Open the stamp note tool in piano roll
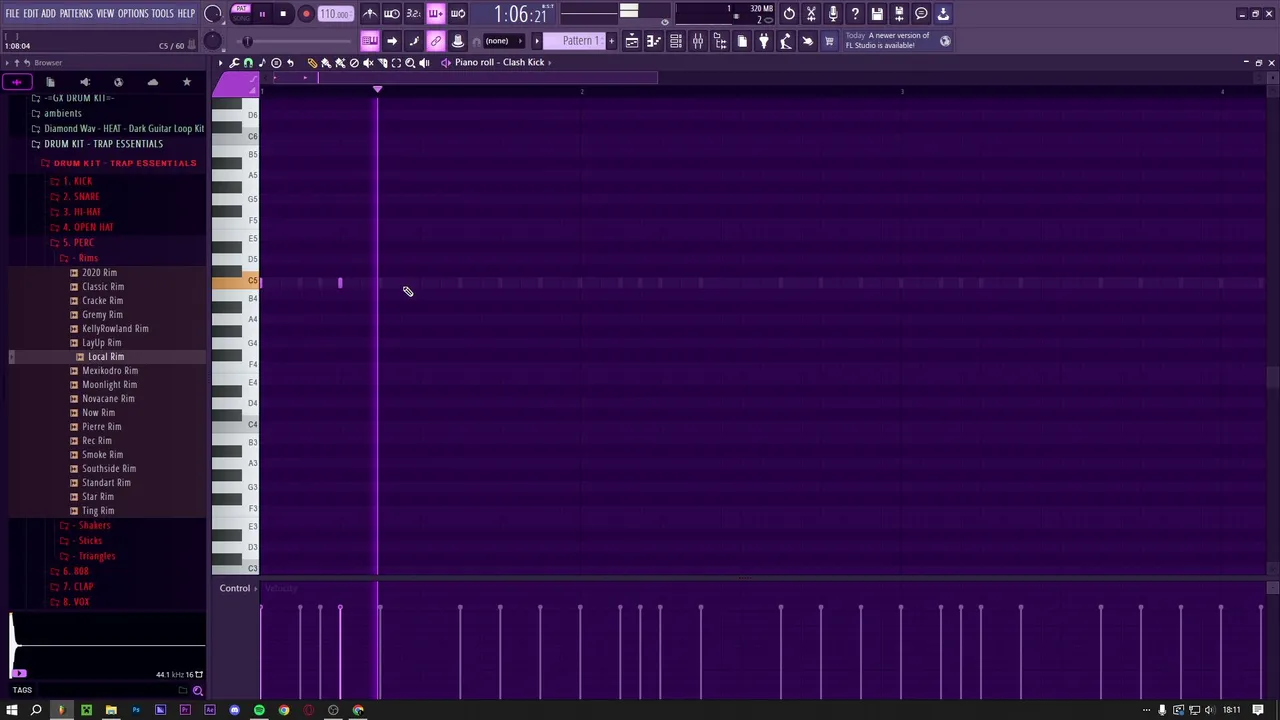Image resolution: width=1280 pixels, height=720 pixels. pos(262,62)
